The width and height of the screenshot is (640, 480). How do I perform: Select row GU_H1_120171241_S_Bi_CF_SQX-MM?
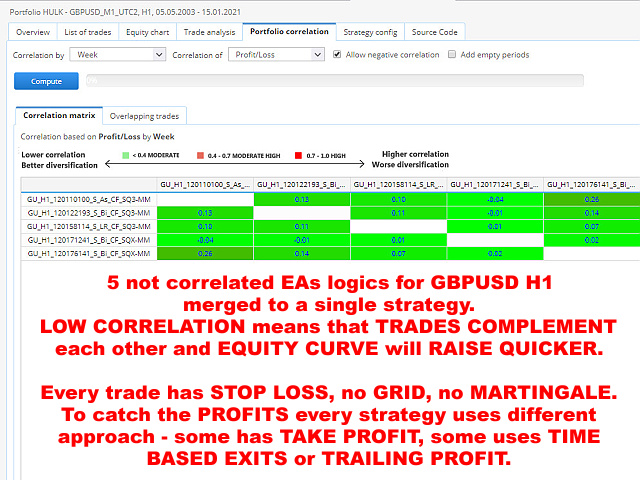pos(89,240)
